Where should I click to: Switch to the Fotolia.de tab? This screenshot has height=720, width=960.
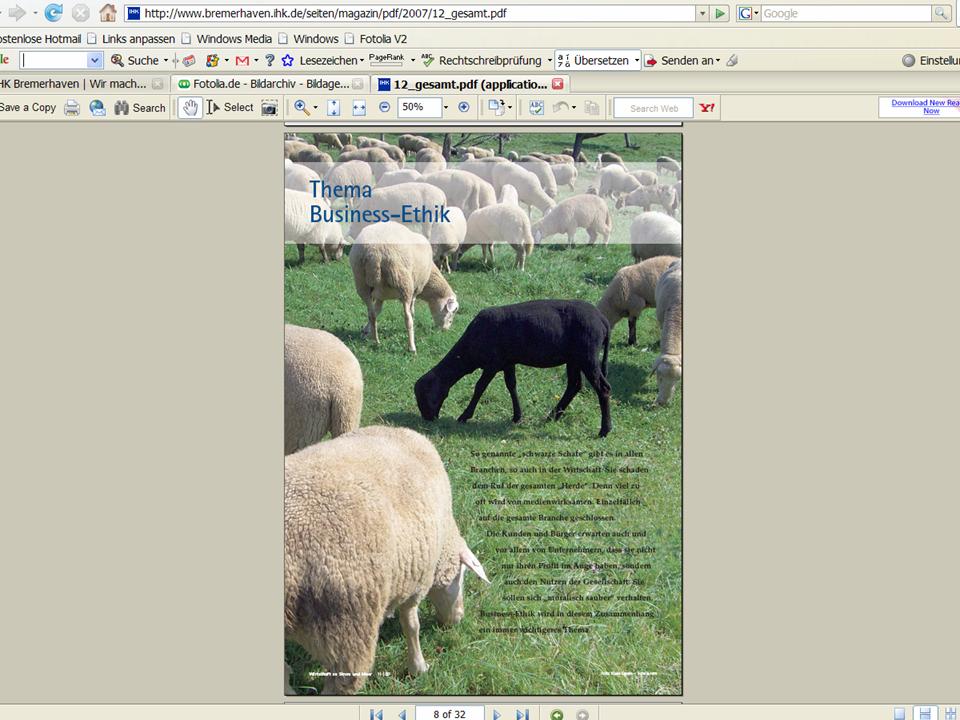(262, 84)
